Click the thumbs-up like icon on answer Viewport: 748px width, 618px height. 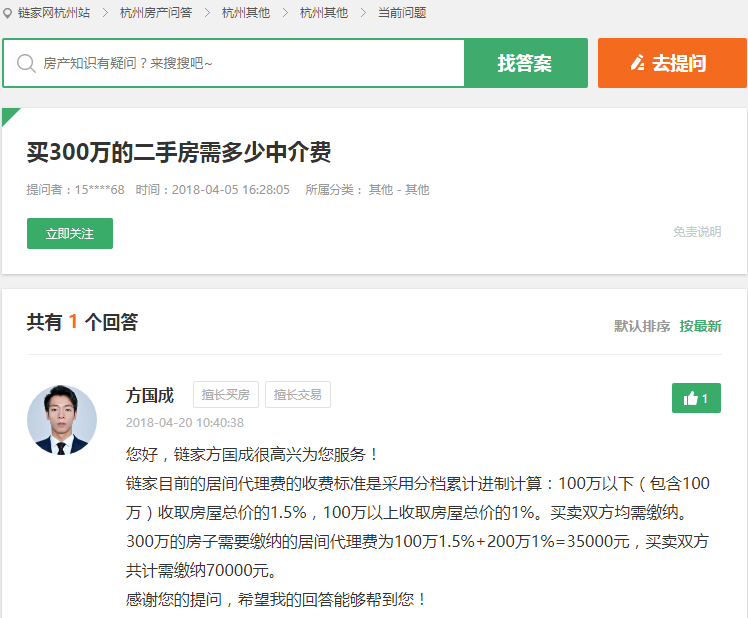tap(691, 398)
